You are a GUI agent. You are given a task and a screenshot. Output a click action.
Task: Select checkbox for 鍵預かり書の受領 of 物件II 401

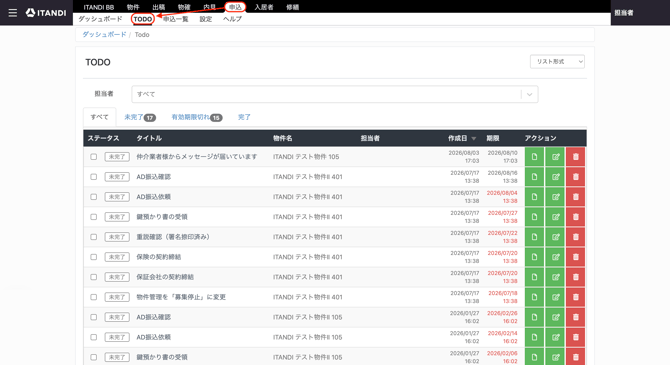(94, 217)
